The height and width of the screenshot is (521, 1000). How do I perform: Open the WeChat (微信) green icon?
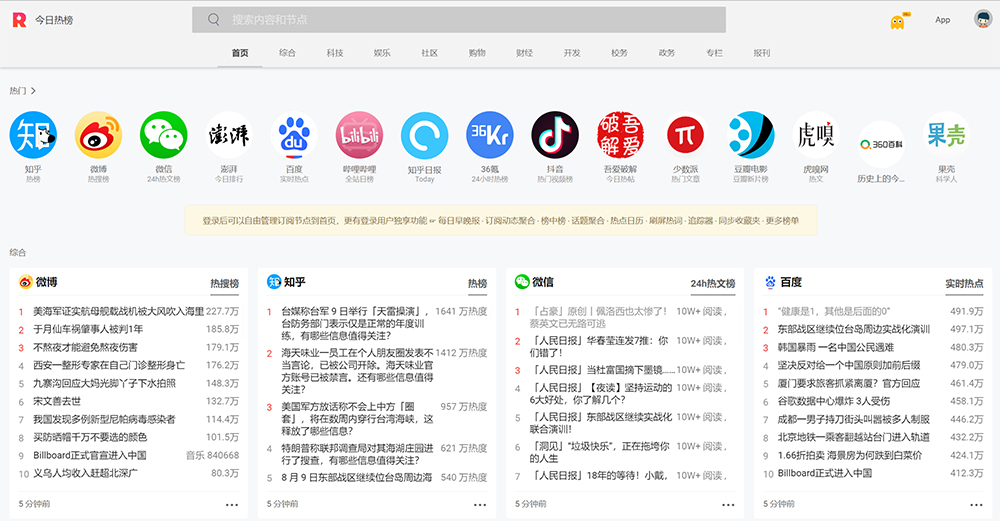coord(163,135)
